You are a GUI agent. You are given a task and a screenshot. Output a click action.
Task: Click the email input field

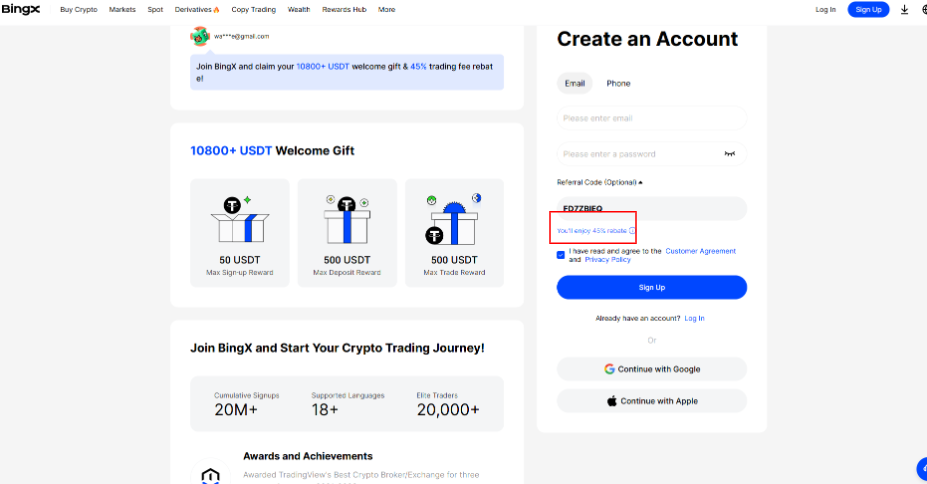click(x=652, y=118)
